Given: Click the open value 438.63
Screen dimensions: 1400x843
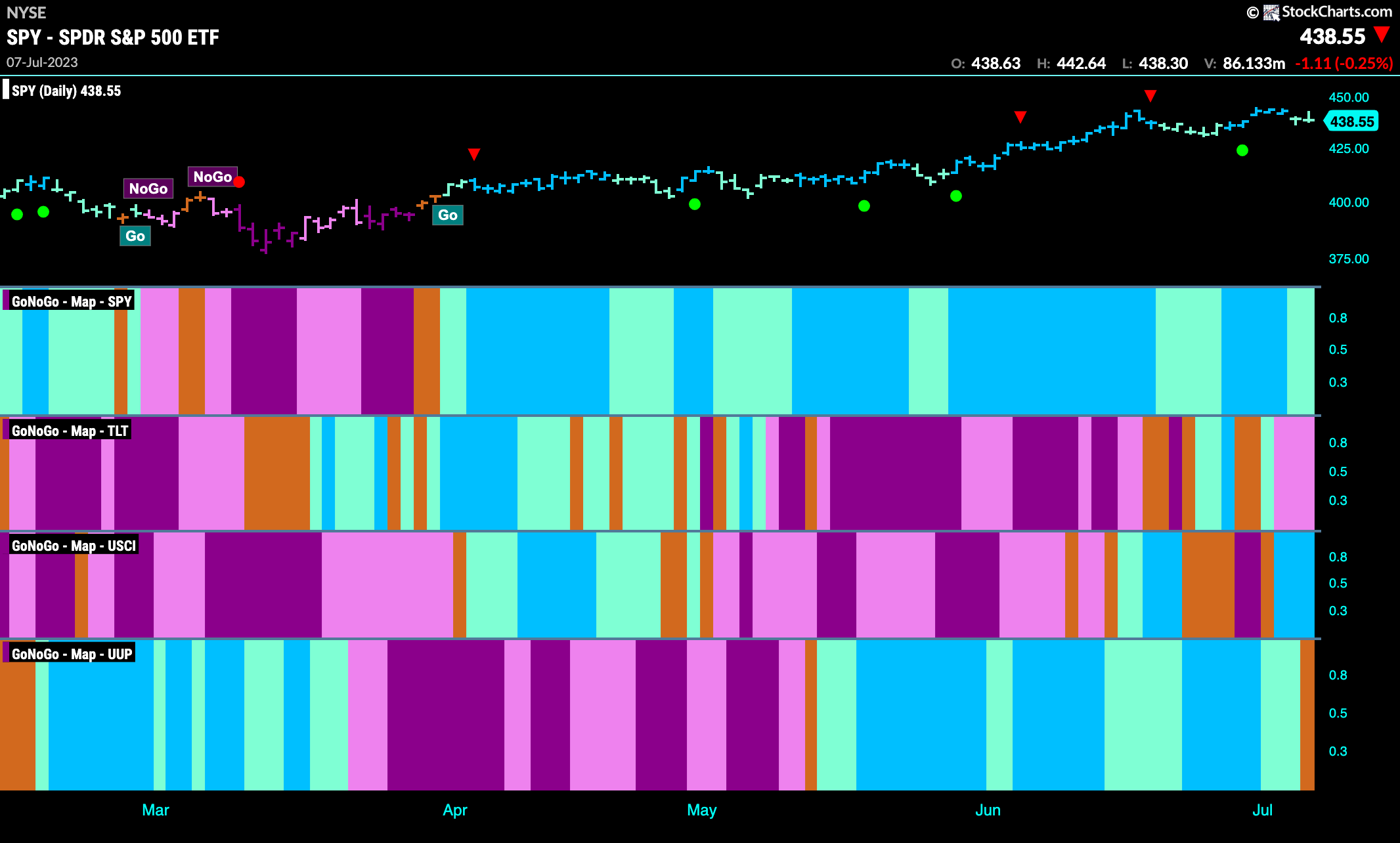Looking at the screenshot, I should [x=996, y=64].
